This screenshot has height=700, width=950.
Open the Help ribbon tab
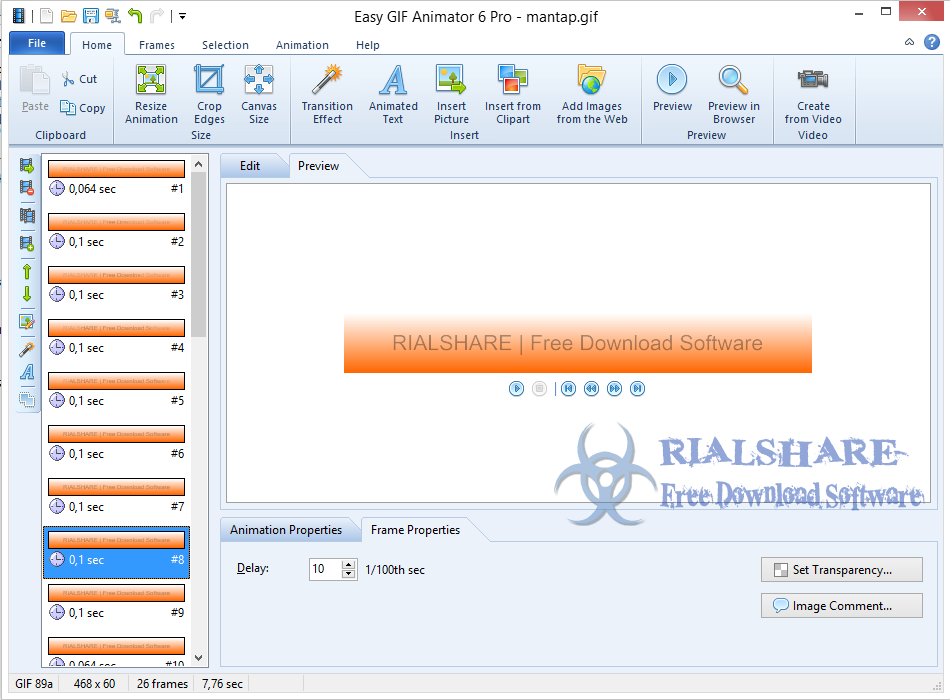point(367,45)
